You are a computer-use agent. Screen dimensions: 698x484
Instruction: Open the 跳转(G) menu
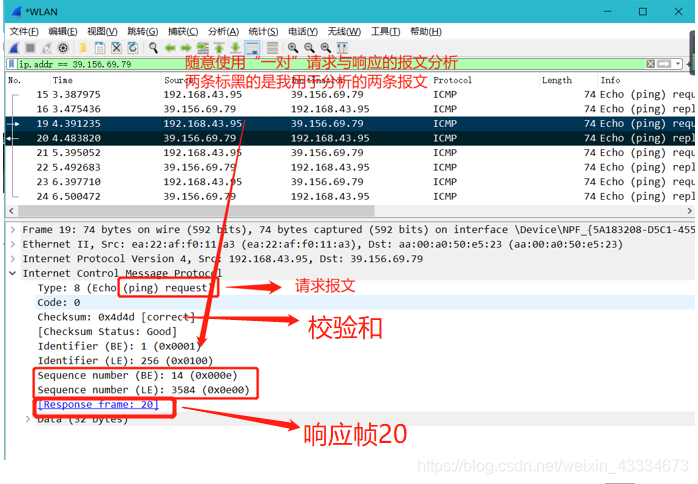(142, 32)
